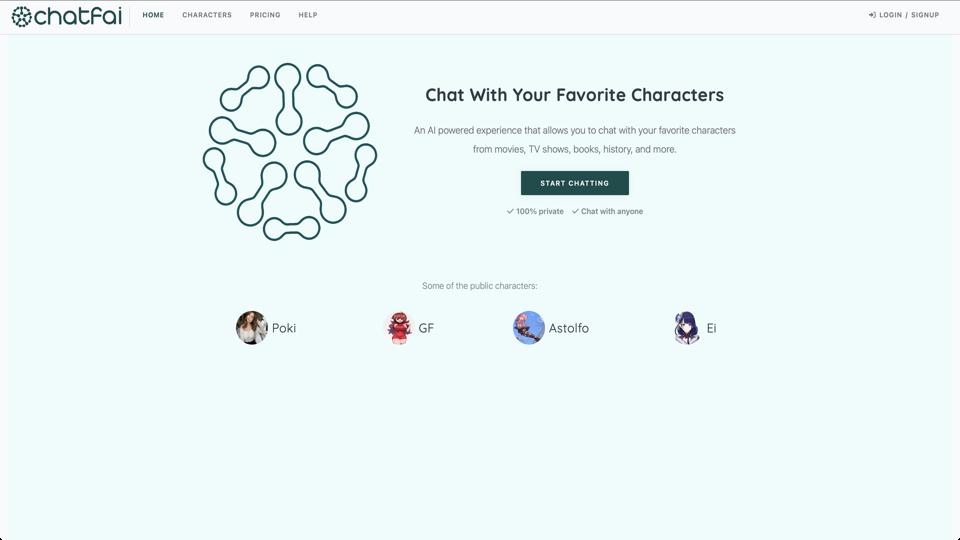Open the Poki character name link
Screen dimensions: 960x540
[284, 328]
